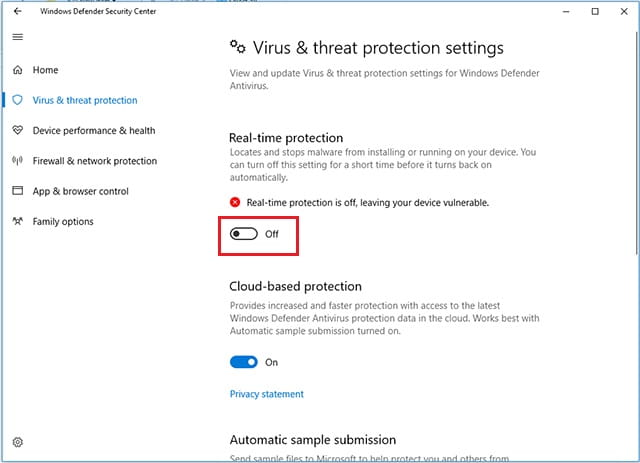Click the back arrow icon
Viewport: 640px width, 463px height.
(x=17, y=11)
